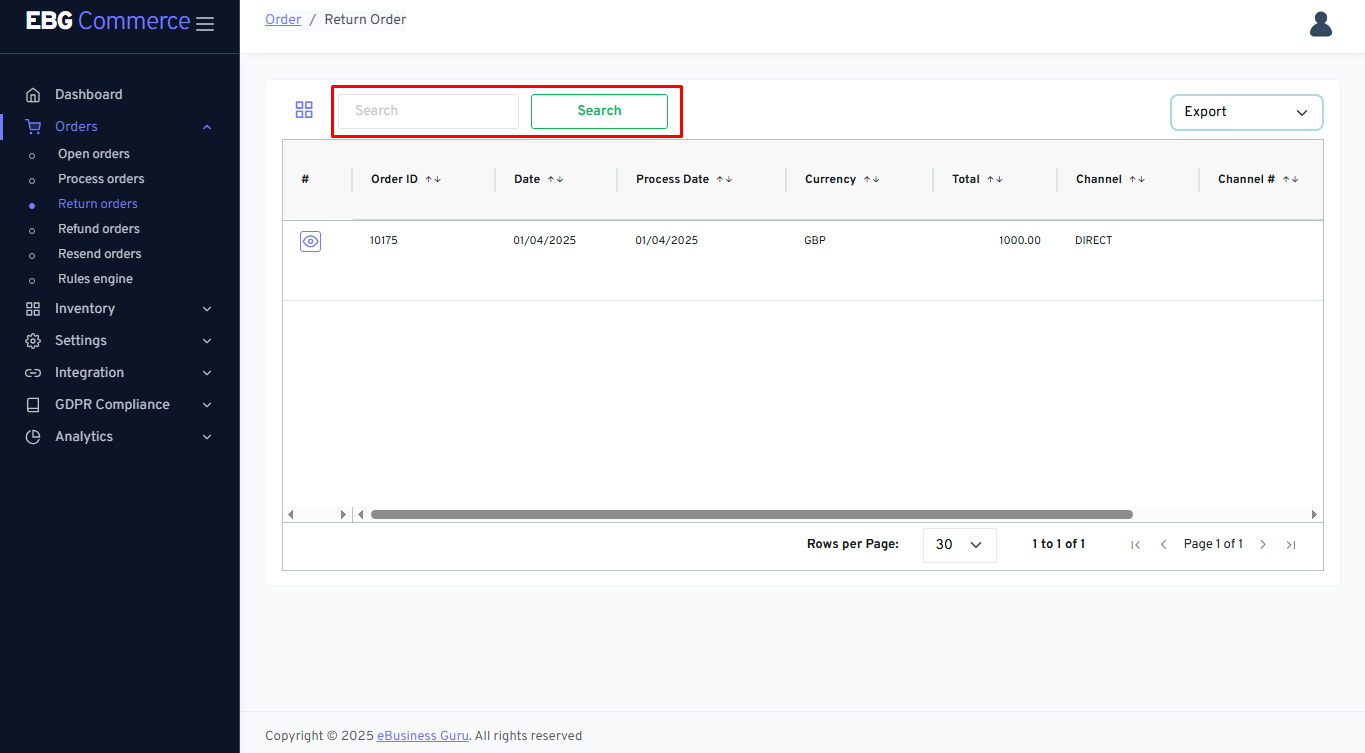Image resolution: width=1365 pixels, height=753 pixels.
Task: Open the Rows per Page dropdown
Action: point(959,545)
